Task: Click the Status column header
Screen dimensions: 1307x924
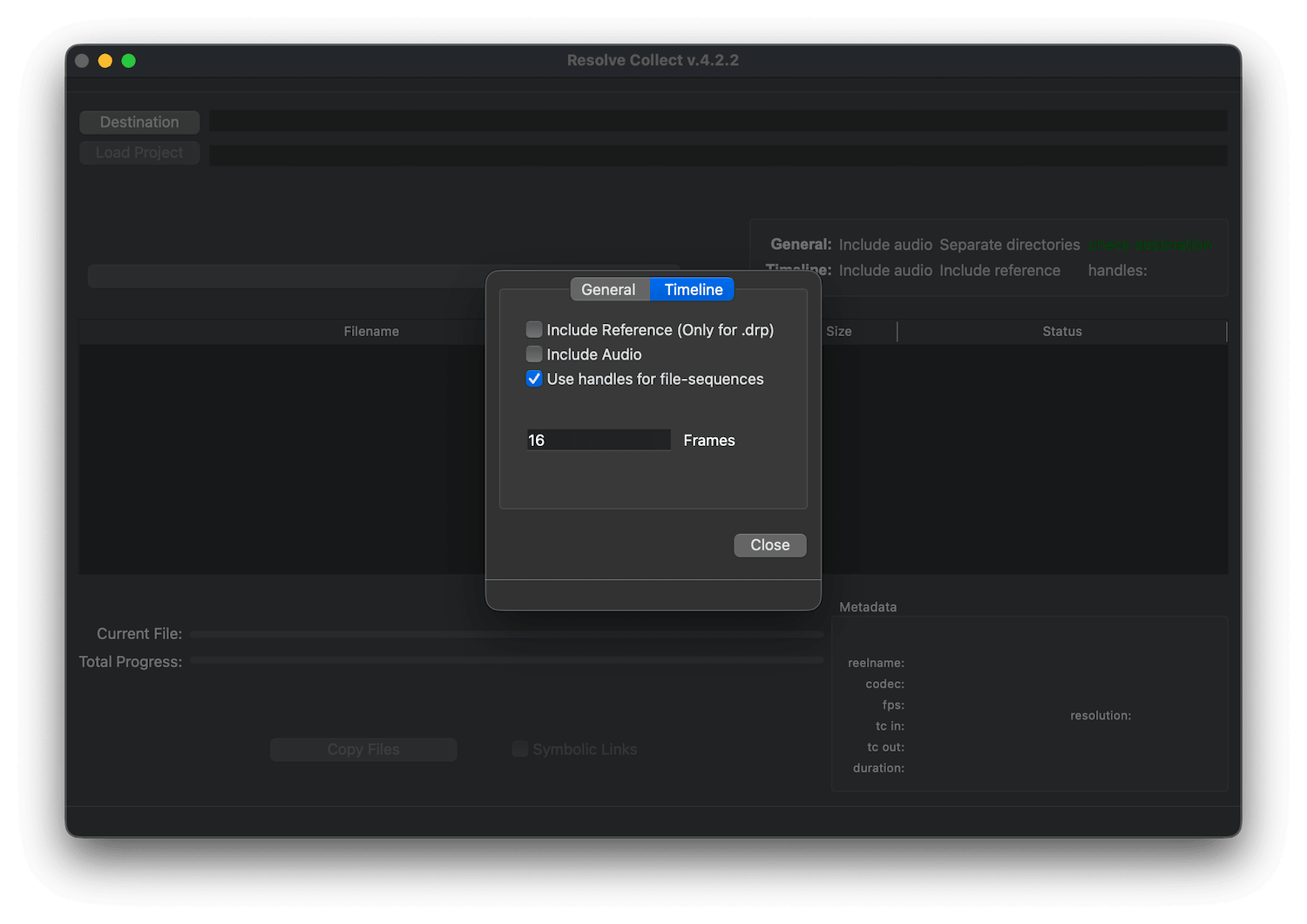Action: (1062, 332)
